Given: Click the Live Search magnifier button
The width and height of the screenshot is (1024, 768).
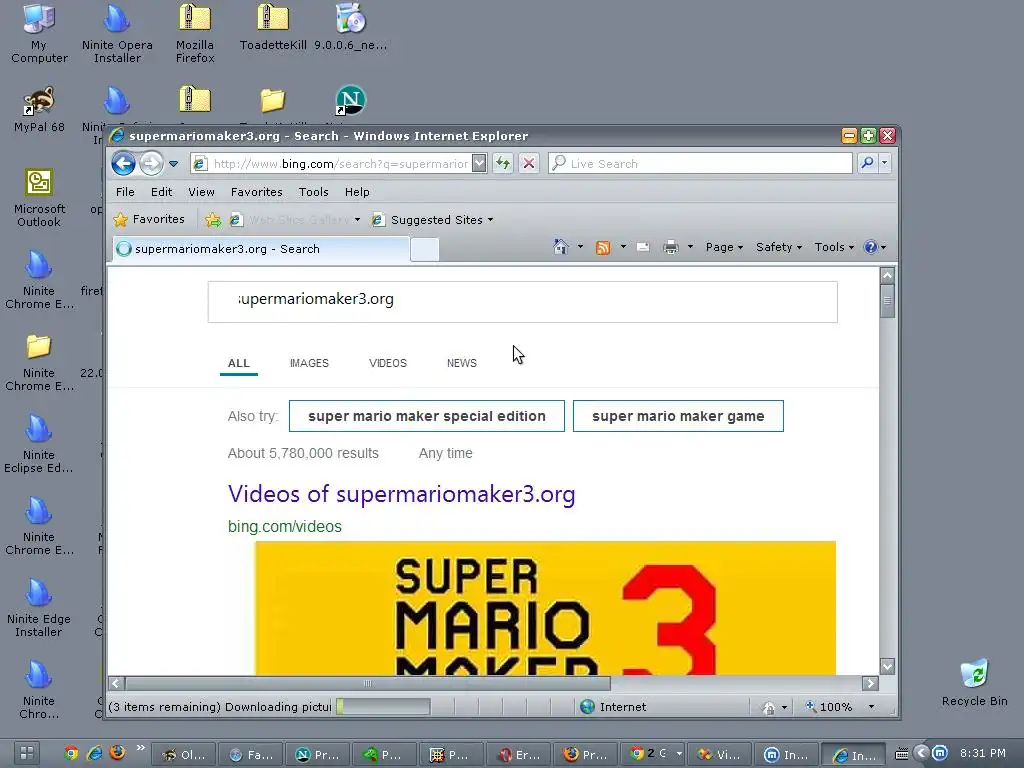Looking at the screenshot, I should [867, 163].
